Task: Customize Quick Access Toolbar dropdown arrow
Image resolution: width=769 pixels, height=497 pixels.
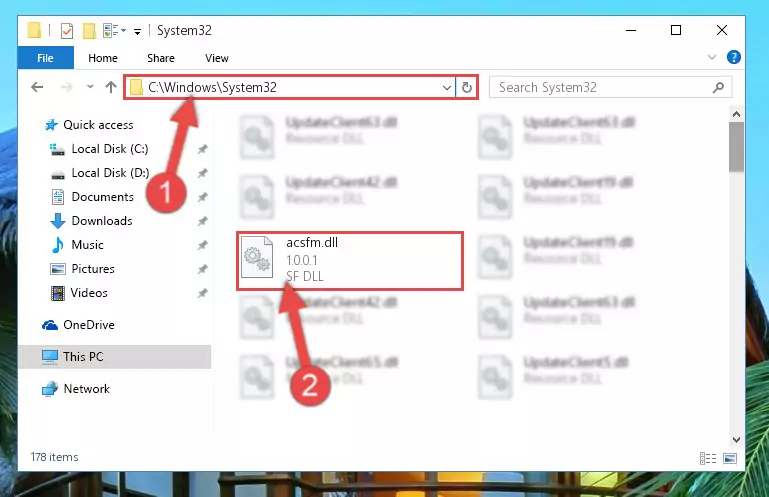Action: (138, 32)
